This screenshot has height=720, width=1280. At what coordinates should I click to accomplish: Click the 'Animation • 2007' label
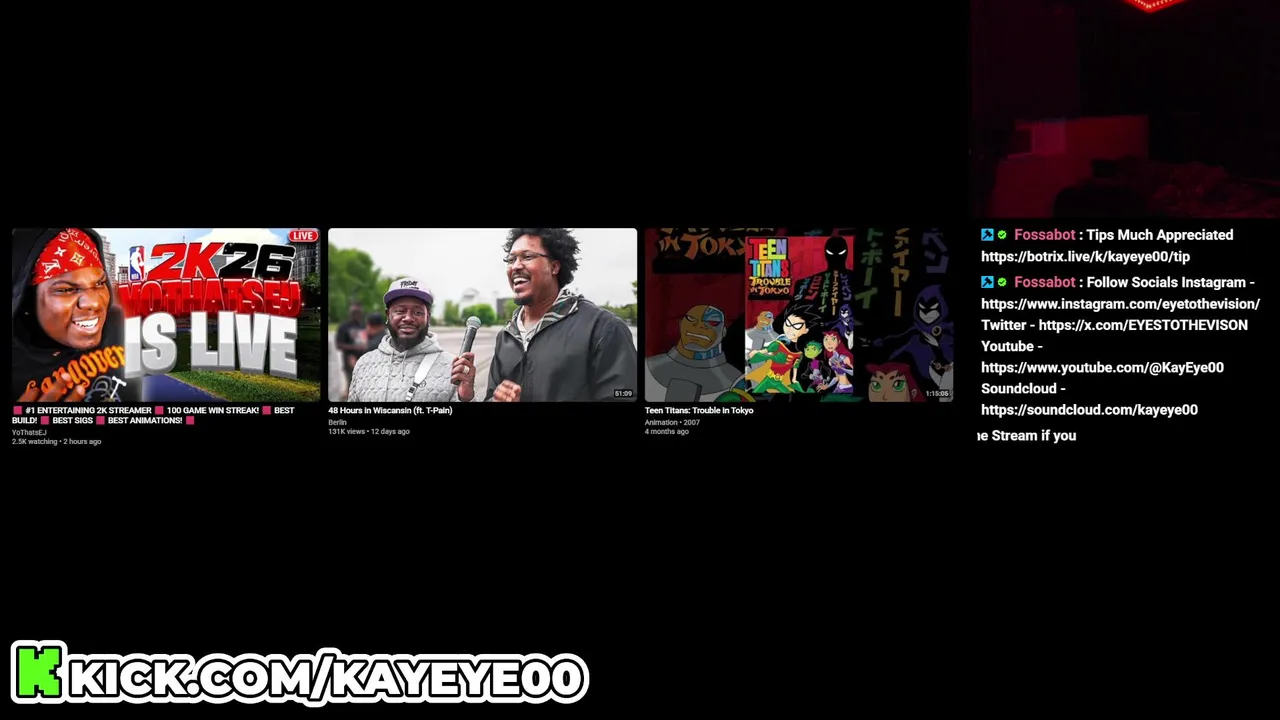(x=672, y=422)
